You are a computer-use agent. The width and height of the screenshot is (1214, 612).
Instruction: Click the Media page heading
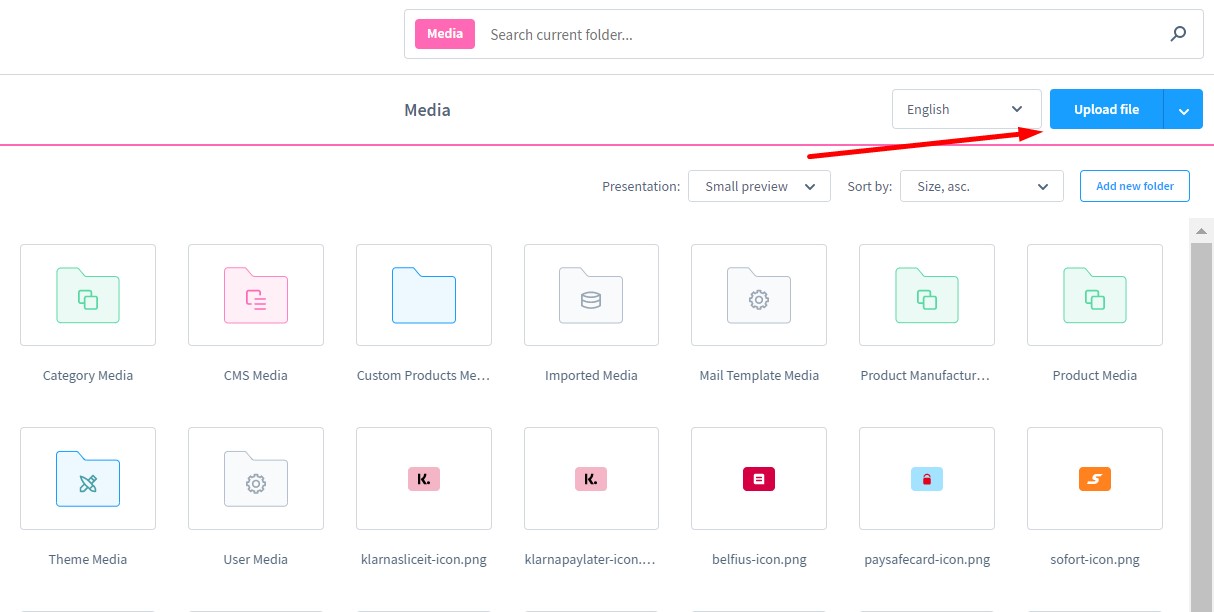pos(427,110)
